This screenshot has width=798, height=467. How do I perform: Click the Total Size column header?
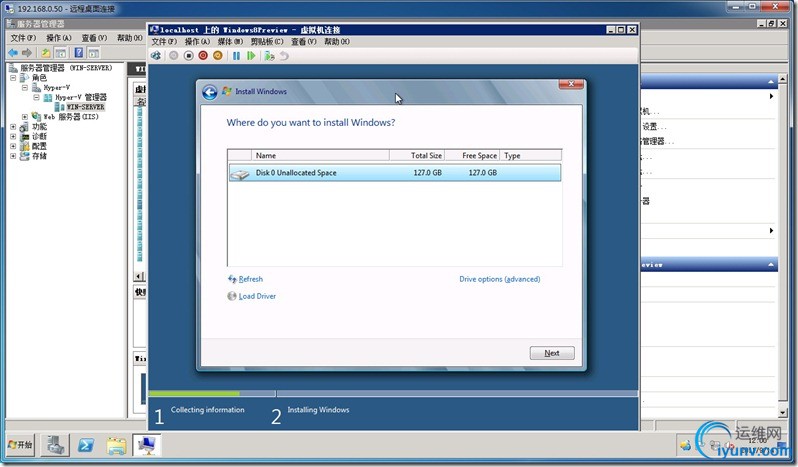pyautogui.click(x=417, y=156)
